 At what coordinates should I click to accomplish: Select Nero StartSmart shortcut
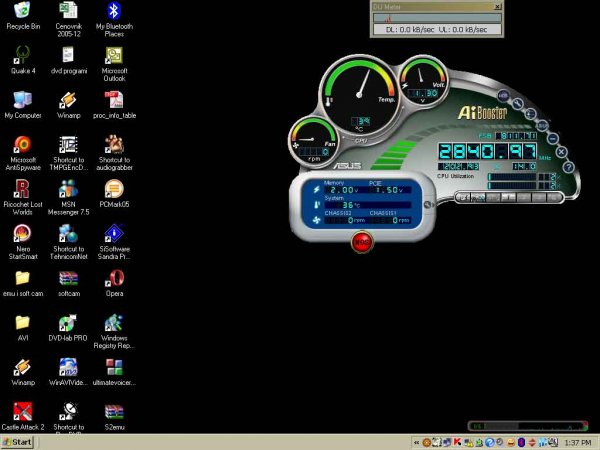pyautogui.click(x=23, y=241)
